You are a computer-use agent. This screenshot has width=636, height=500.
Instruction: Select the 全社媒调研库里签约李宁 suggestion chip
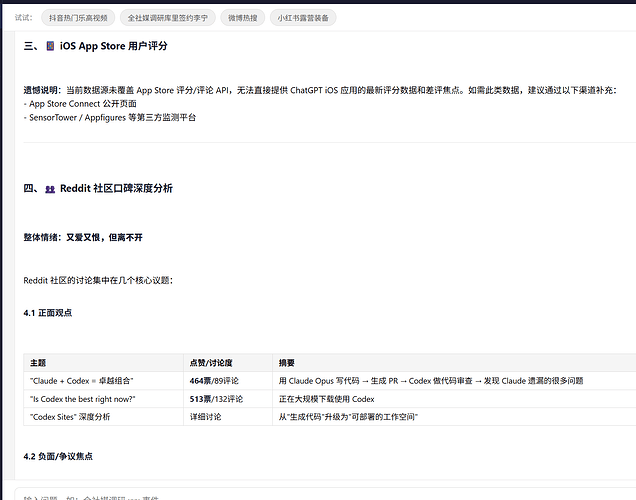168,18
